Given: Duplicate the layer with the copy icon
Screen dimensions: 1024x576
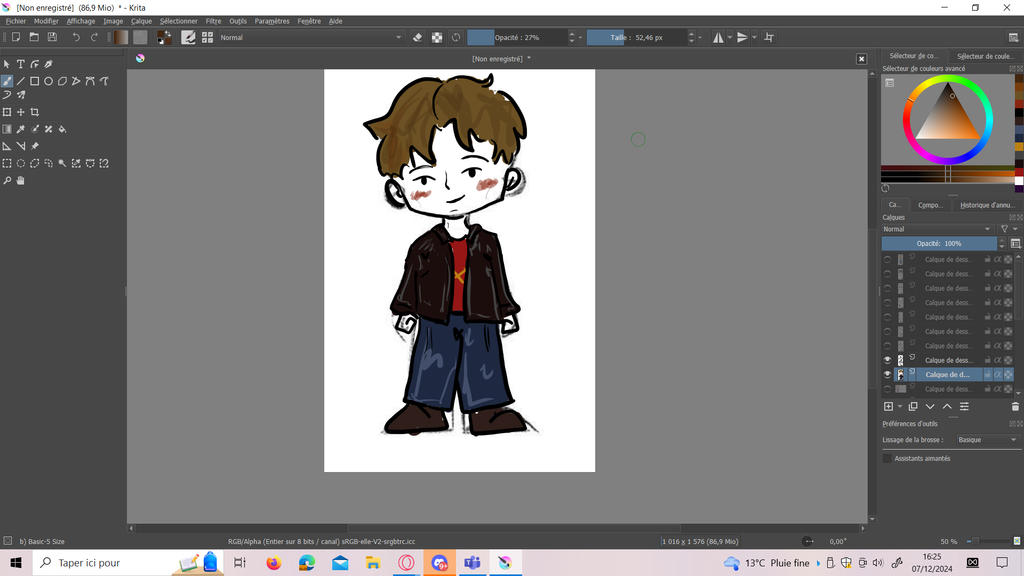Looking at the screenshot, I should point(913,407).
